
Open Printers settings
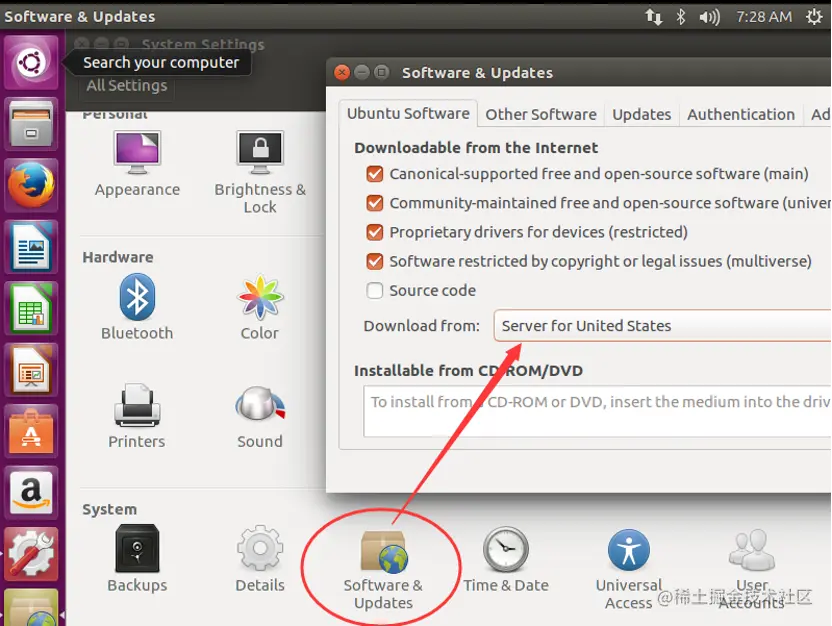[137, 416]
